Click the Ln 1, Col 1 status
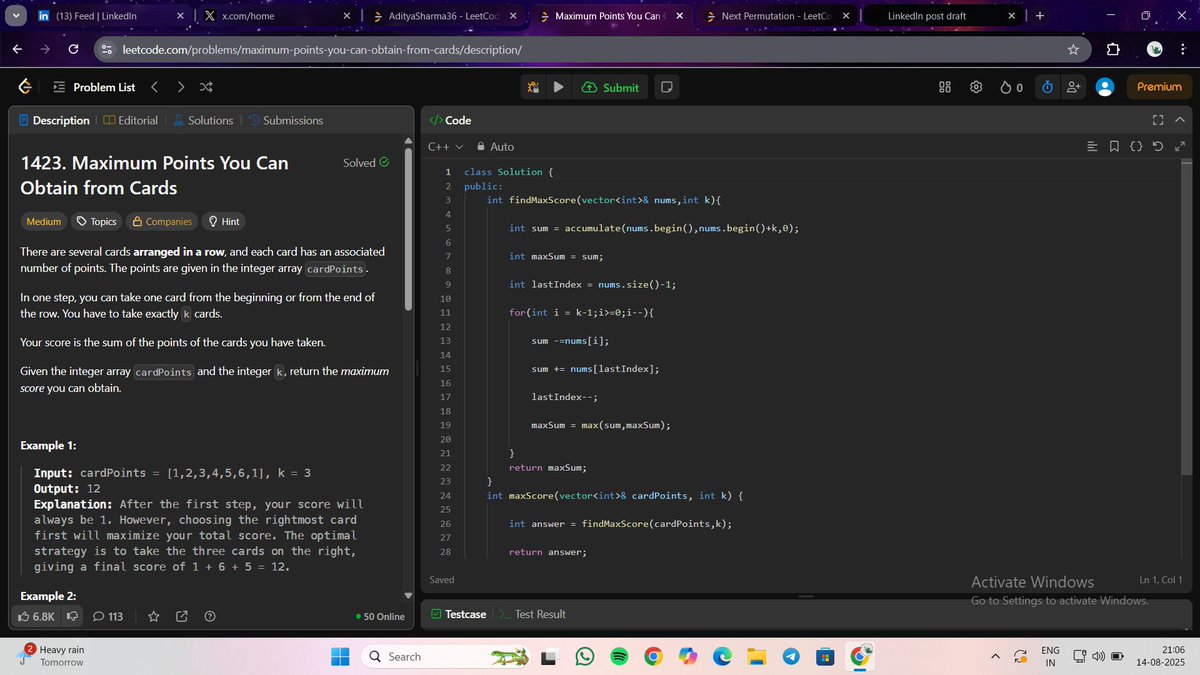This screenshot has width=1200, height=675. pos(1160,580)
